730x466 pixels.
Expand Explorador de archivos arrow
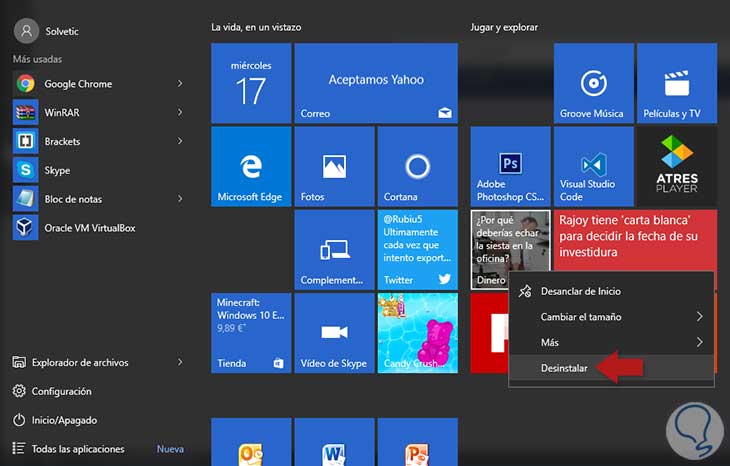[x=180, y=362]
